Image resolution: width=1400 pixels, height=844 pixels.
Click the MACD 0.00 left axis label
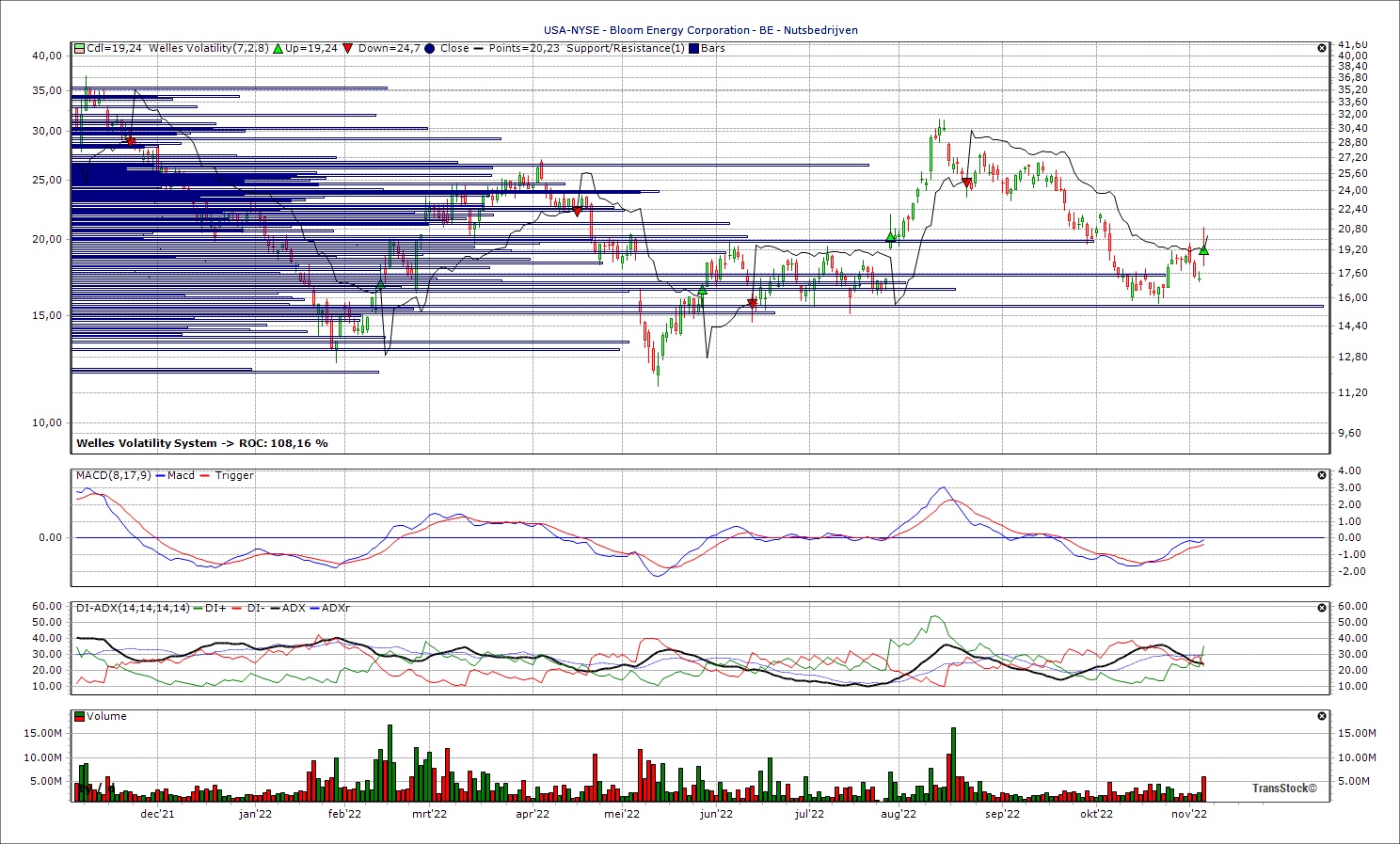[x=51, y=538]
